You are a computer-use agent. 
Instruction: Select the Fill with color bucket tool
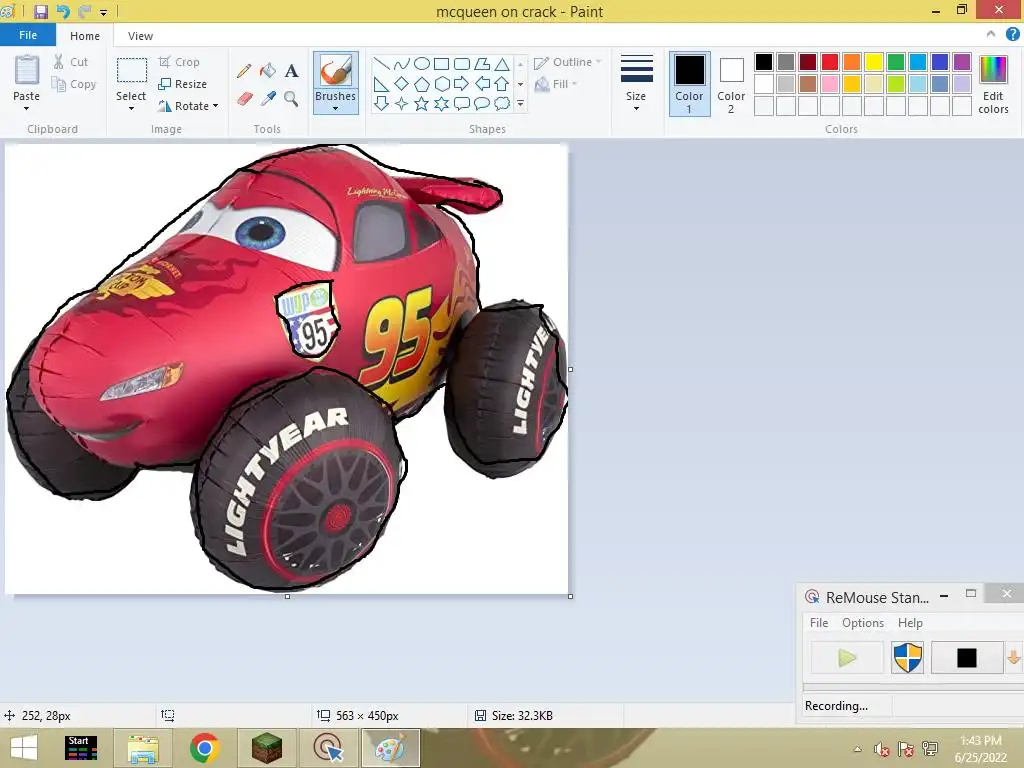[268, 71]
